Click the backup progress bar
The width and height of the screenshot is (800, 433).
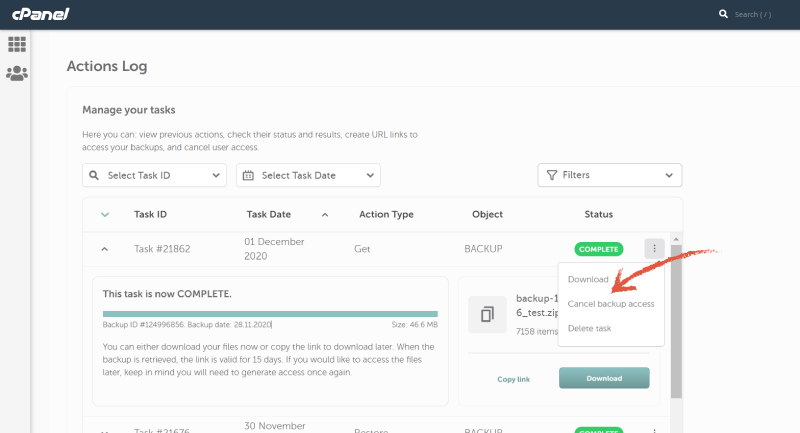point(270,314)
